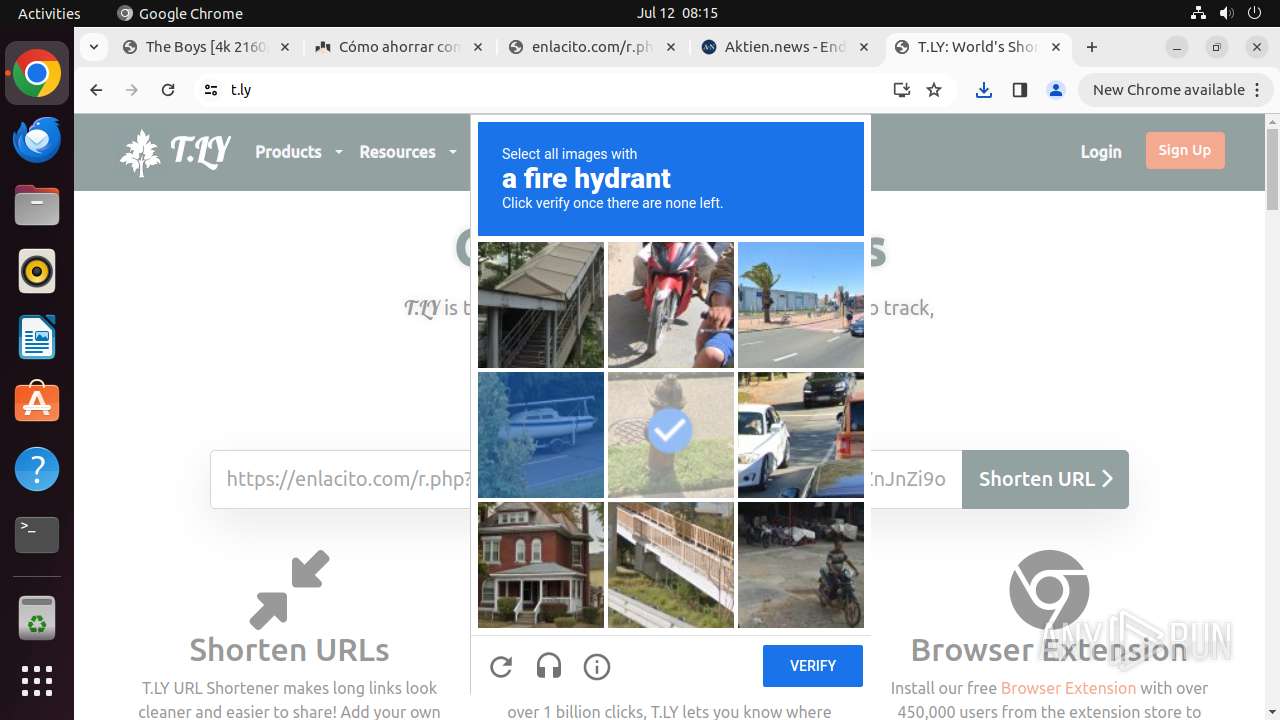Select the boat image tile

click(x=541, y=435)
